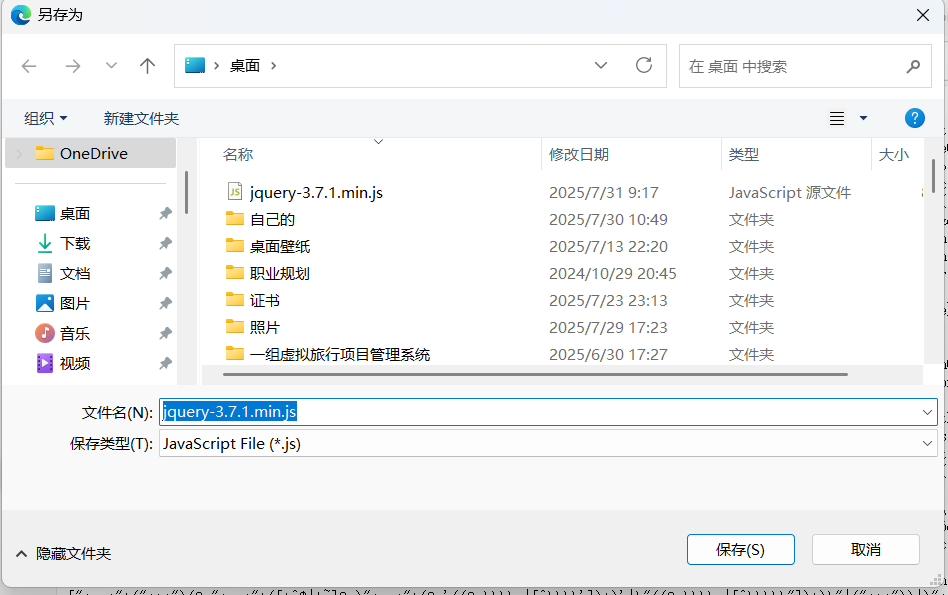The width and height of the screenshot is (948, 595).
Task: Click folder icon of 桌面壁纸
Action: (x=235, y=245)
